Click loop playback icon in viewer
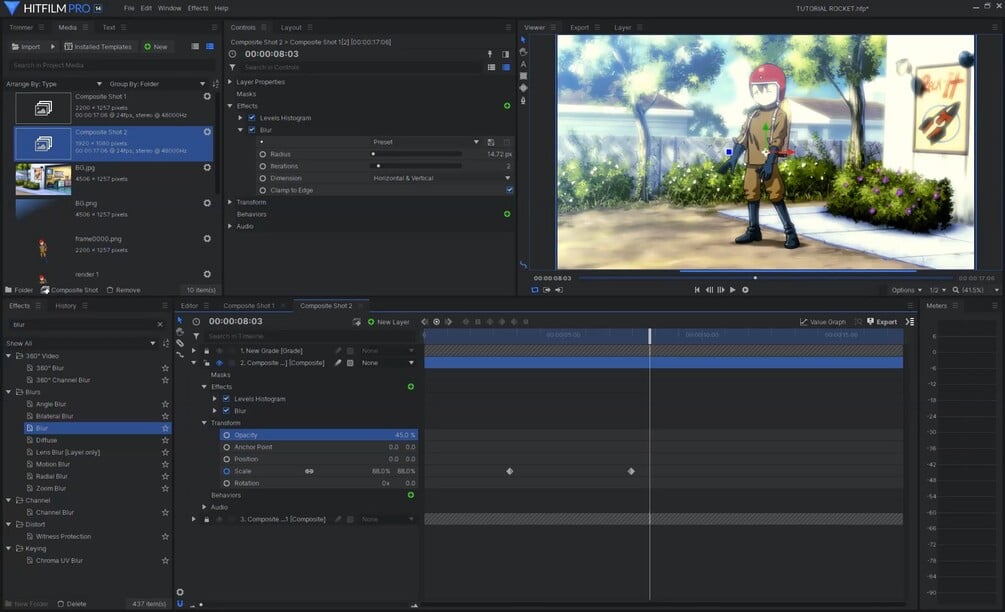 pyautogui.click(x=535, y=290)
